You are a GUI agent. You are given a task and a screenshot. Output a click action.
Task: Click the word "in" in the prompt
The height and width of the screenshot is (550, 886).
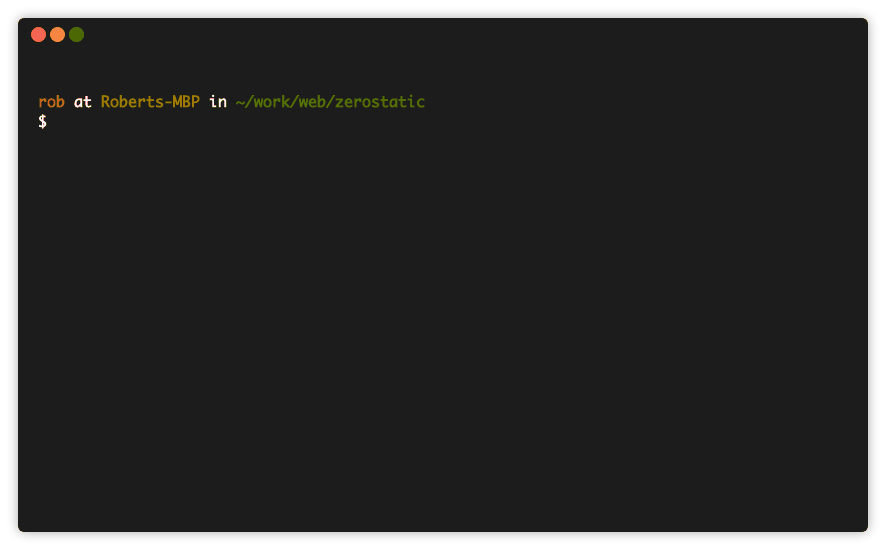click(x=217, y=102)
